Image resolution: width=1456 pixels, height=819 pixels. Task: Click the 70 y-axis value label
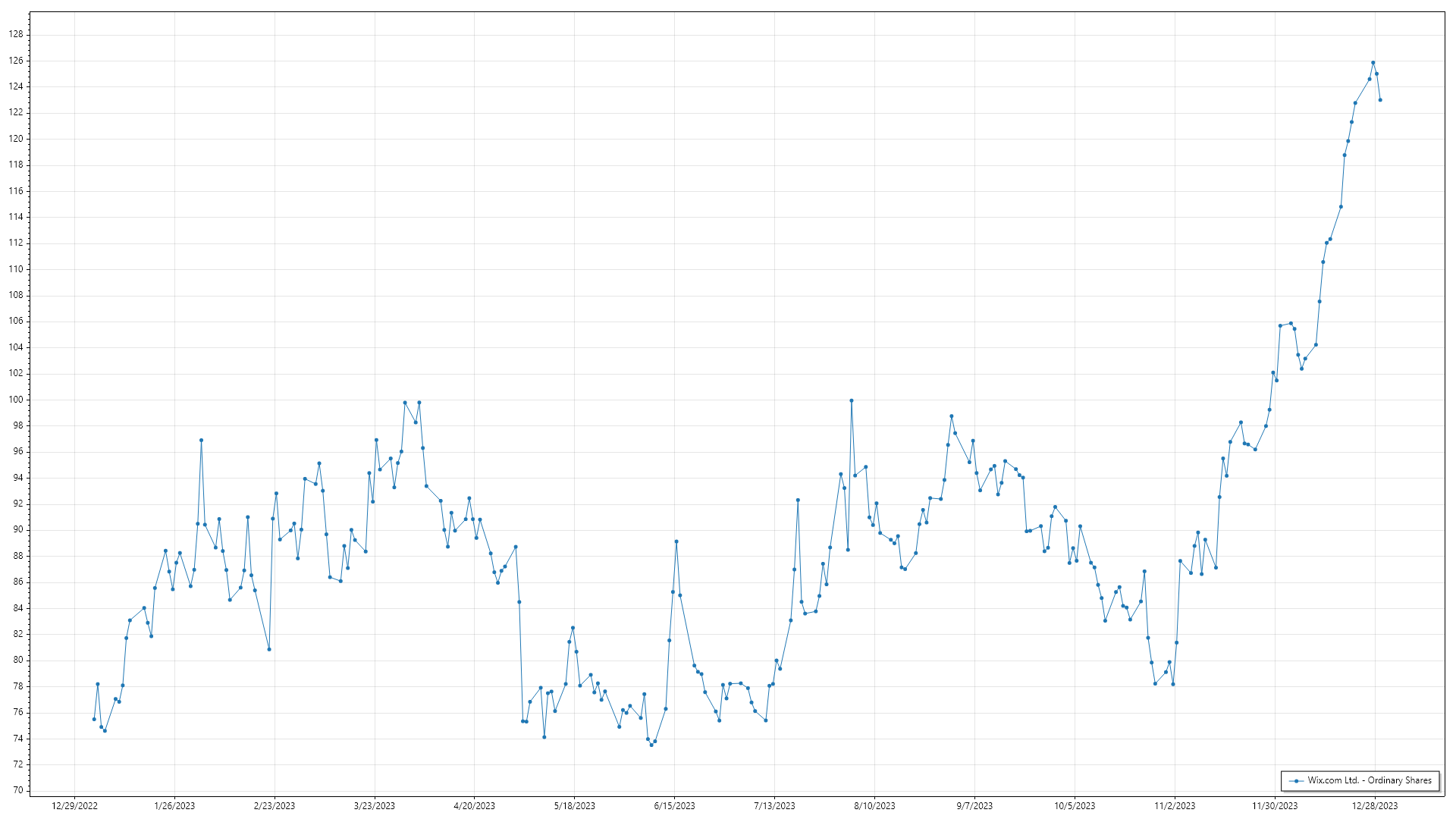pos(18,790)
